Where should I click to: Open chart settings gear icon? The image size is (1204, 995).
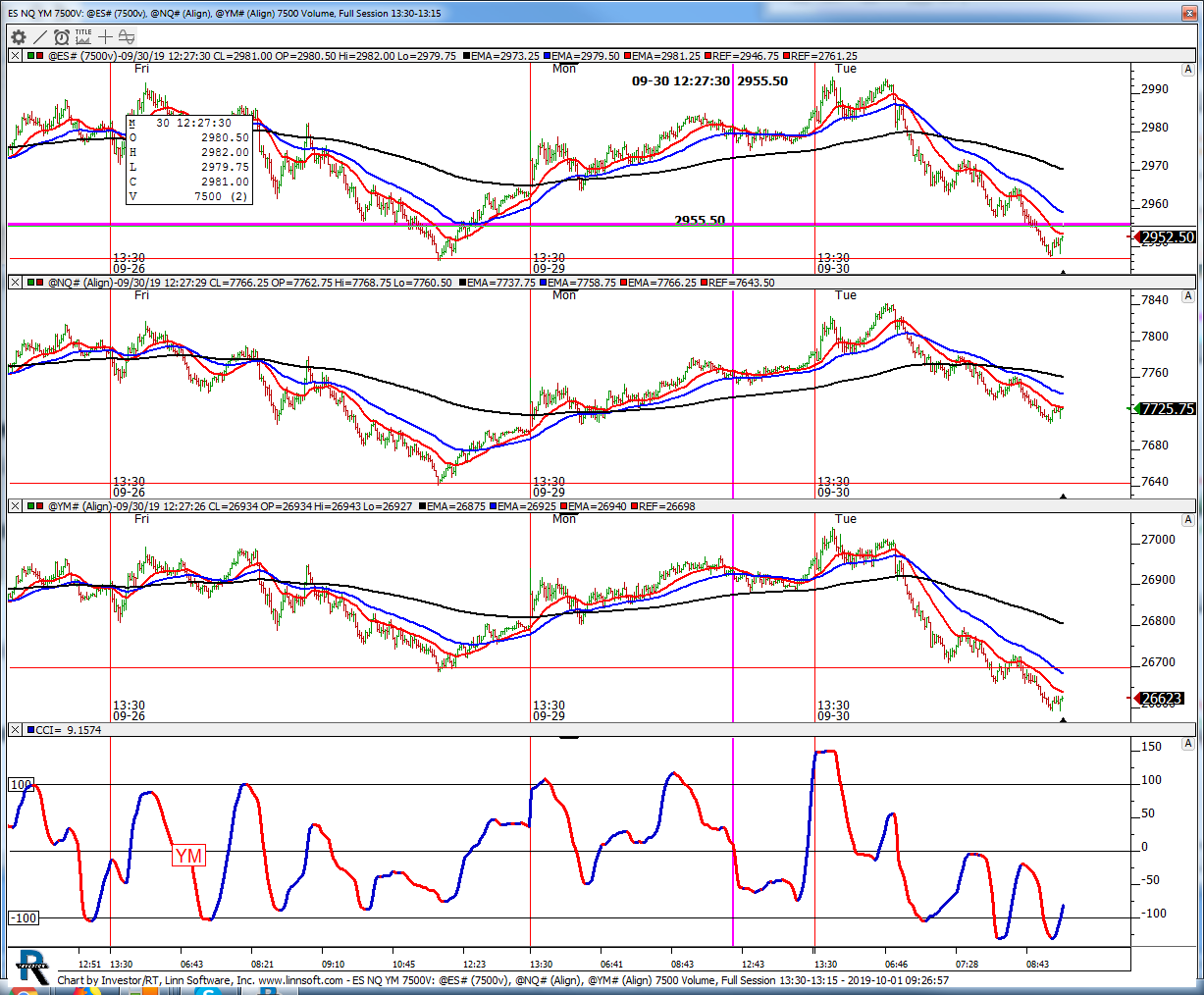[x=19, y=37]
